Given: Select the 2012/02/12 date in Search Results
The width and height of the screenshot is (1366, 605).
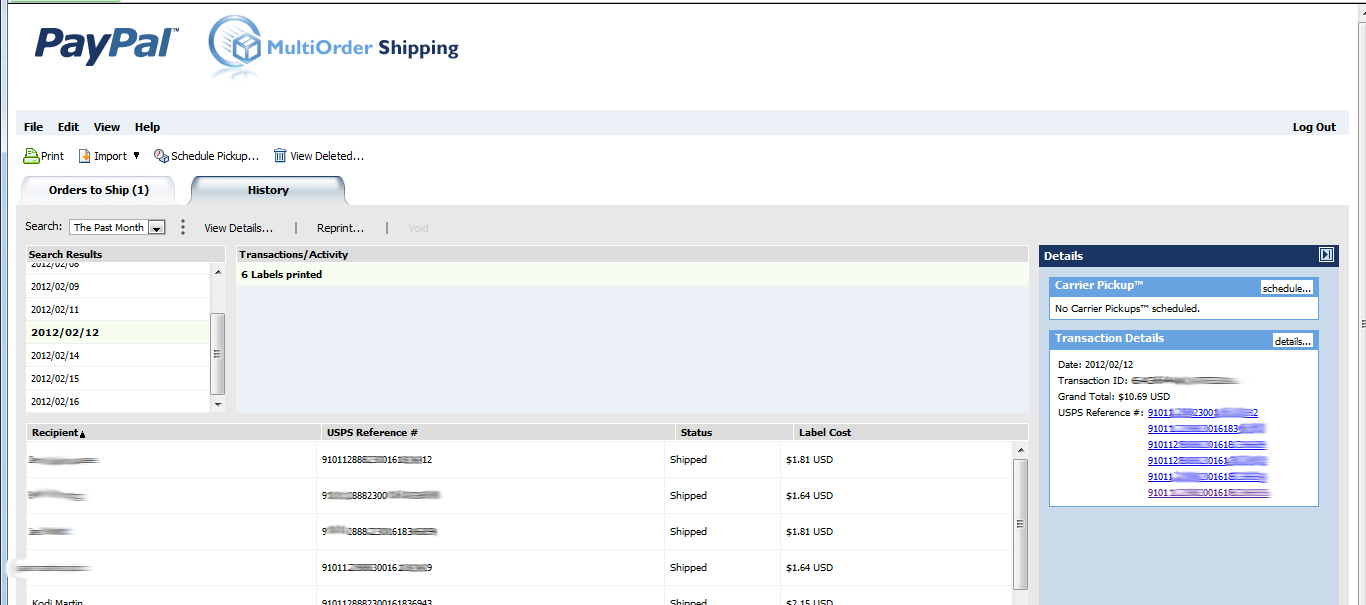Looking at the screenshot, I should (x=65, y=331).
